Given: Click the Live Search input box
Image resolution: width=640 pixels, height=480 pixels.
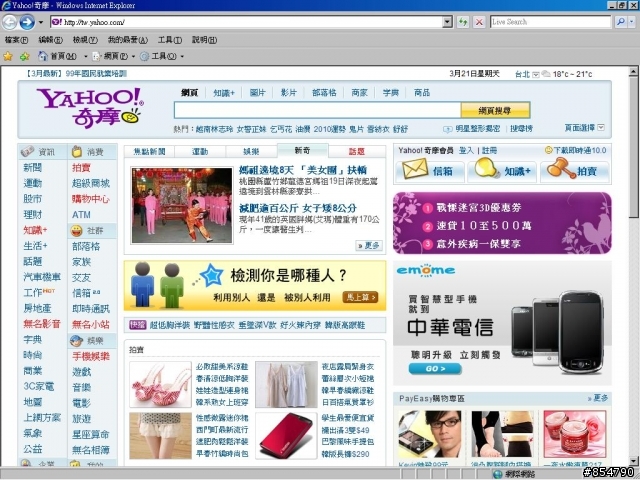Looking at the screenshot, I should pyautogui.click(x=551, y=22).
